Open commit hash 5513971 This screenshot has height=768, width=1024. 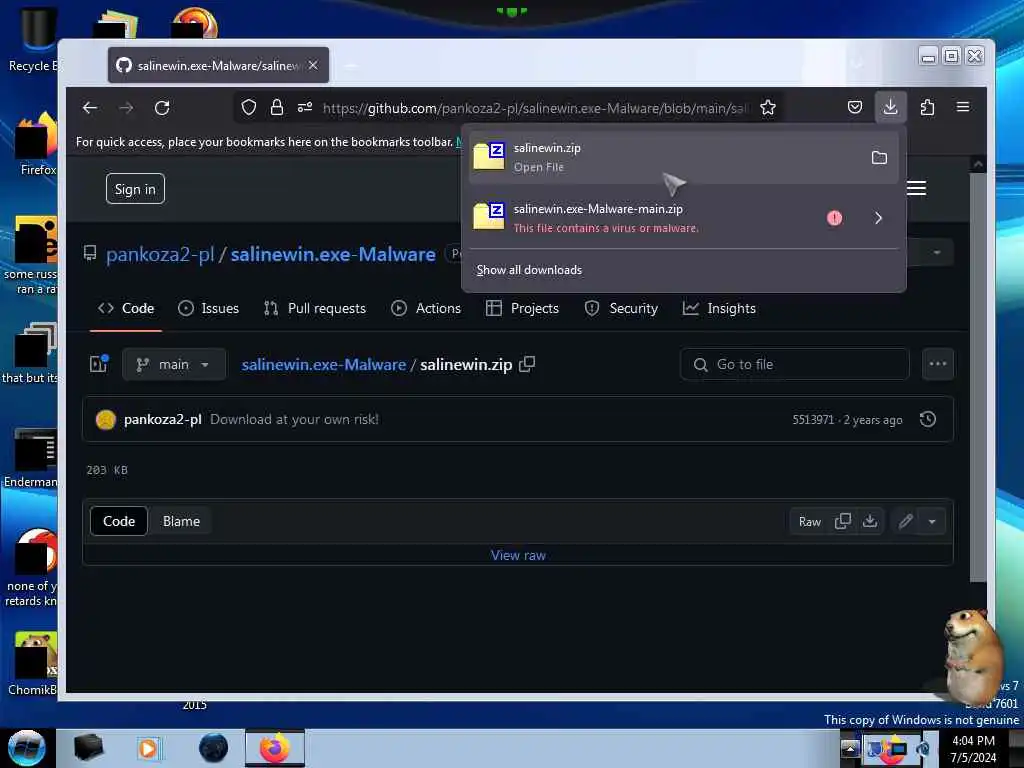[813, 420]
